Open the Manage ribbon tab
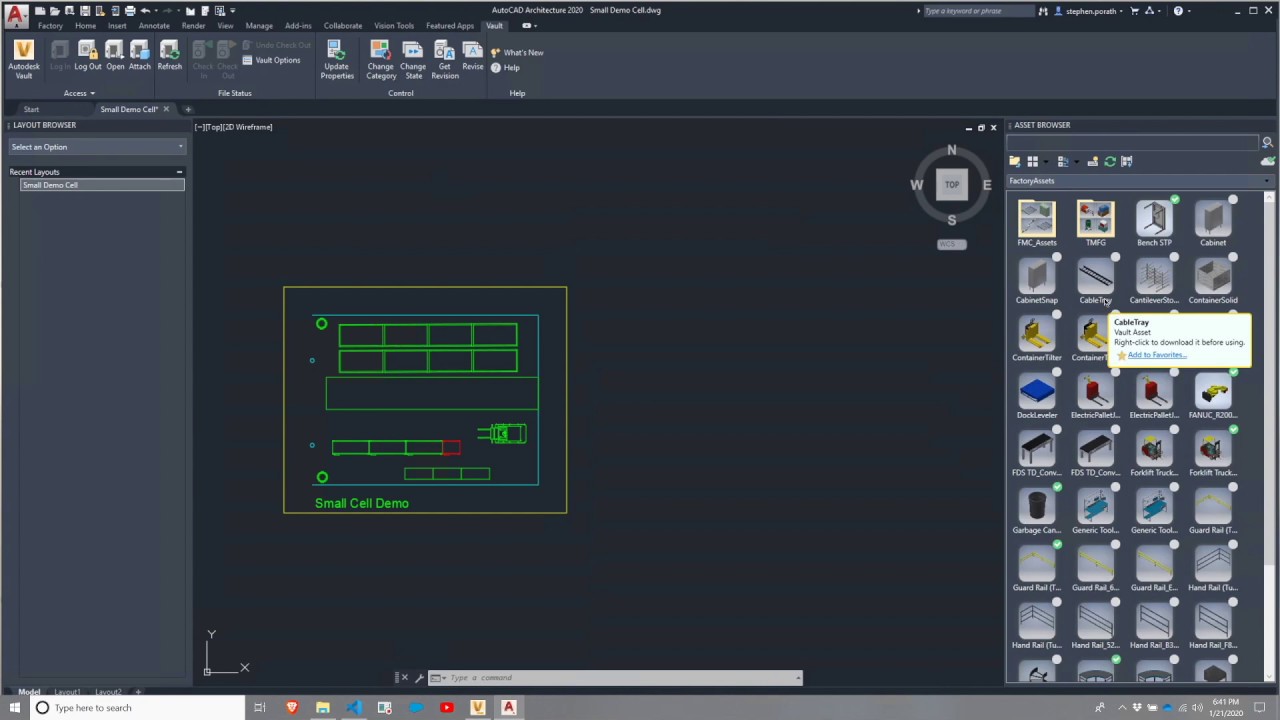 click(259, 26)
